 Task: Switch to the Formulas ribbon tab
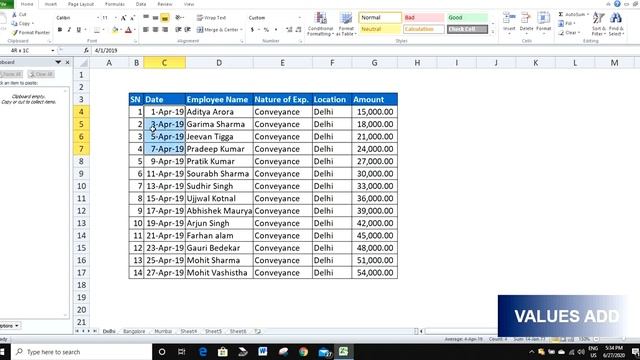point(115,4)
